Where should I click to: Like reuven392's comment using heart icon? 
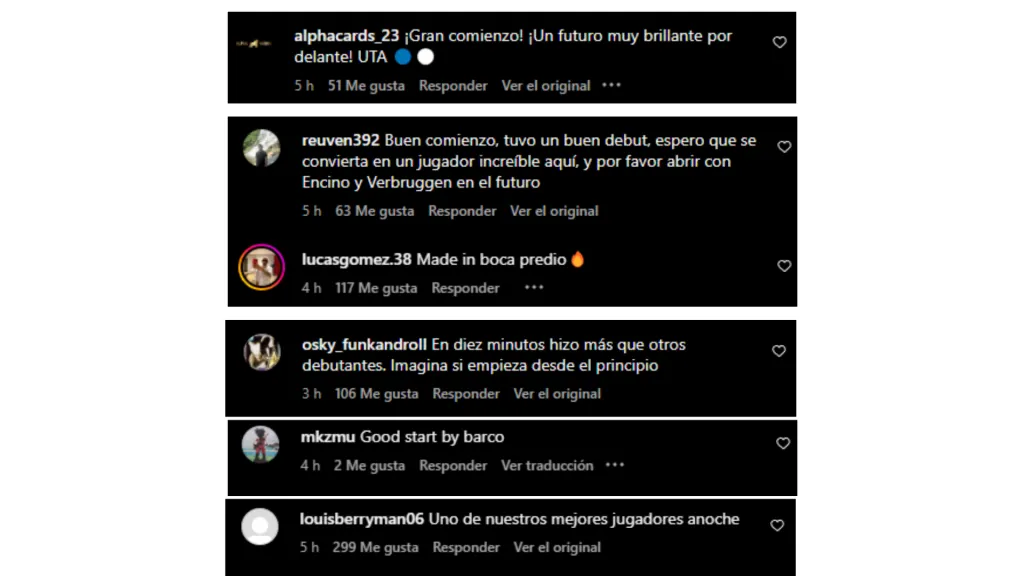pos(784,147)
